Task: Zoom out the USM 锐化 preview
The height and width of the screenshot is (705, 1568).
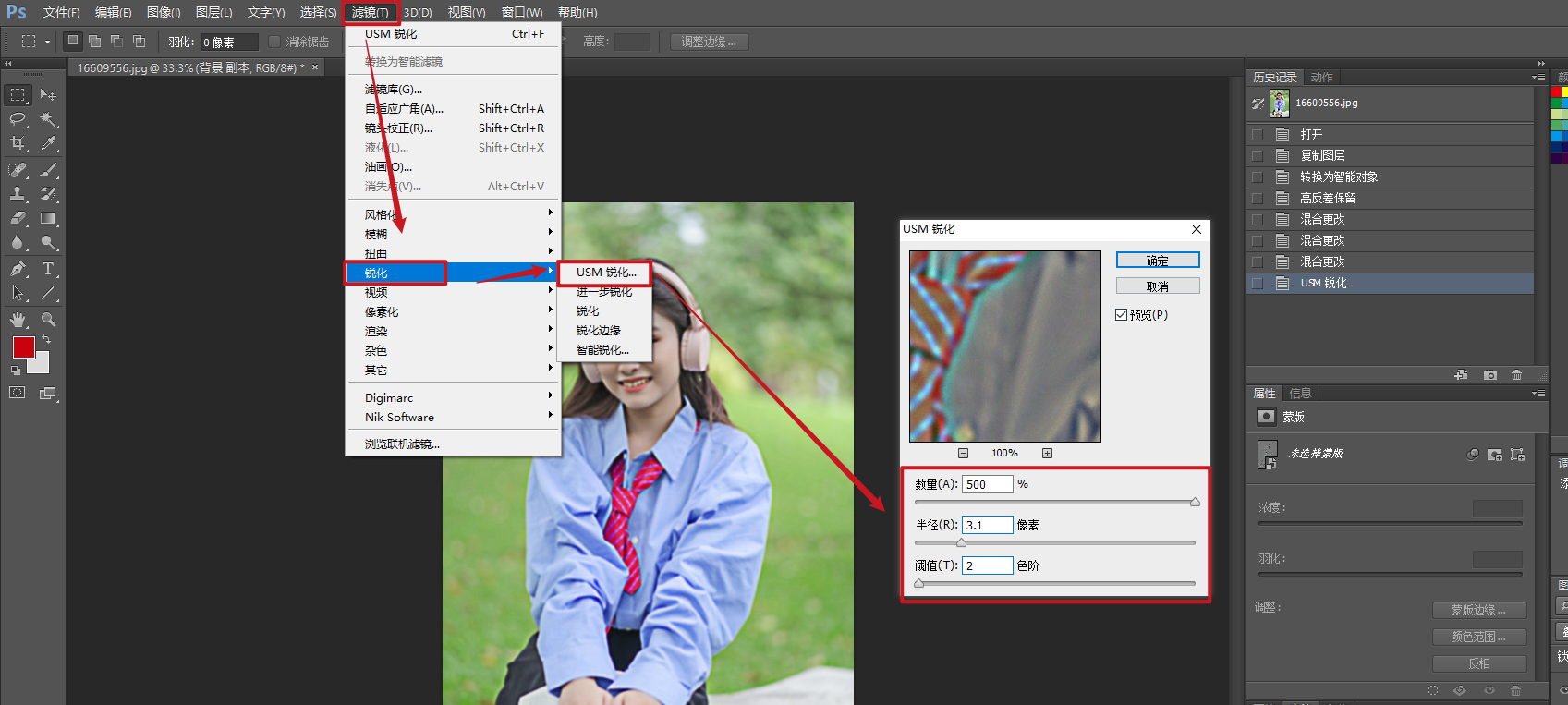Action: (x=963, y=453)
